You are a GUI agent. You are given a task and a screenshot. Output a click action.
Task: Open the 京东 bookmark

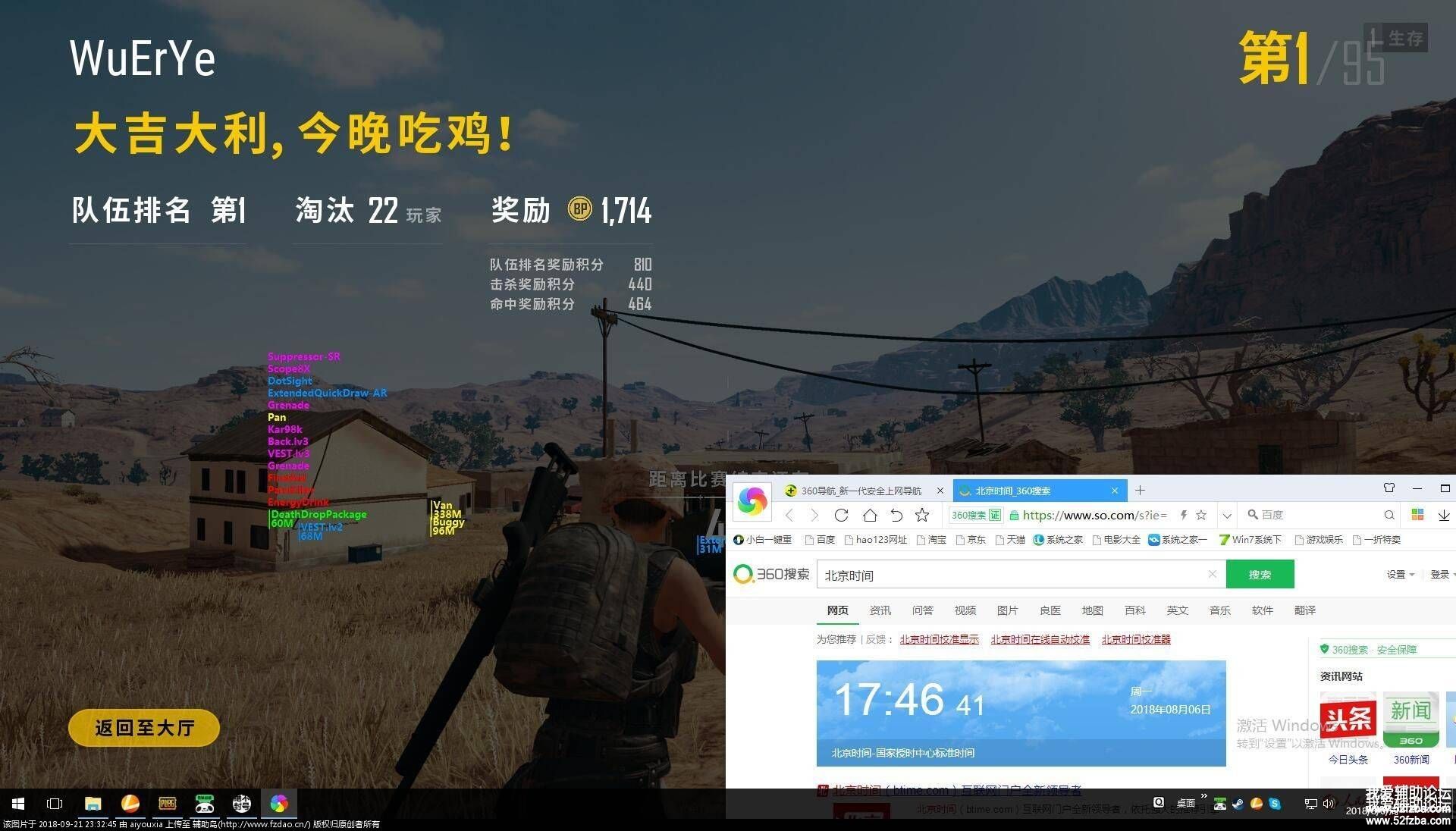[x=971, y=540]
